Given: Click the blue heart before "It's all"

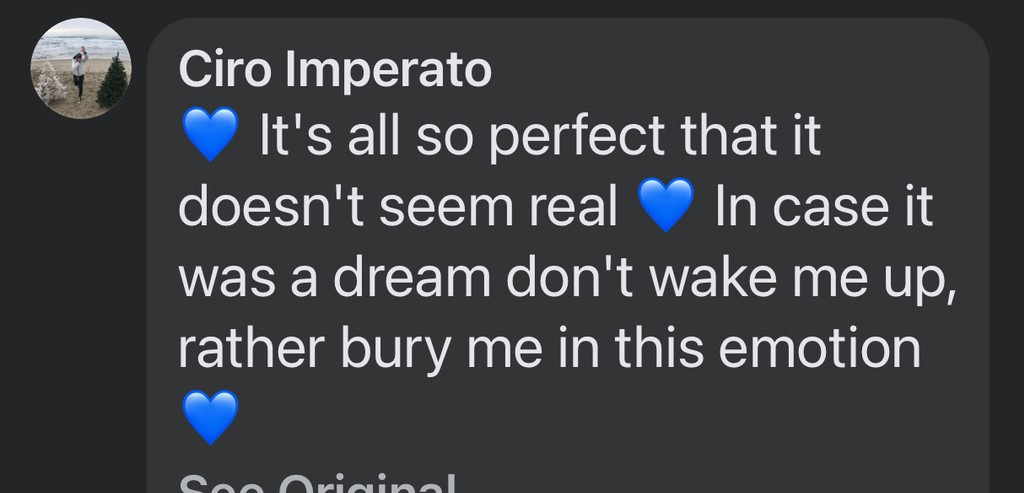Looking at the screenshot, I should (x=211, y=135).
